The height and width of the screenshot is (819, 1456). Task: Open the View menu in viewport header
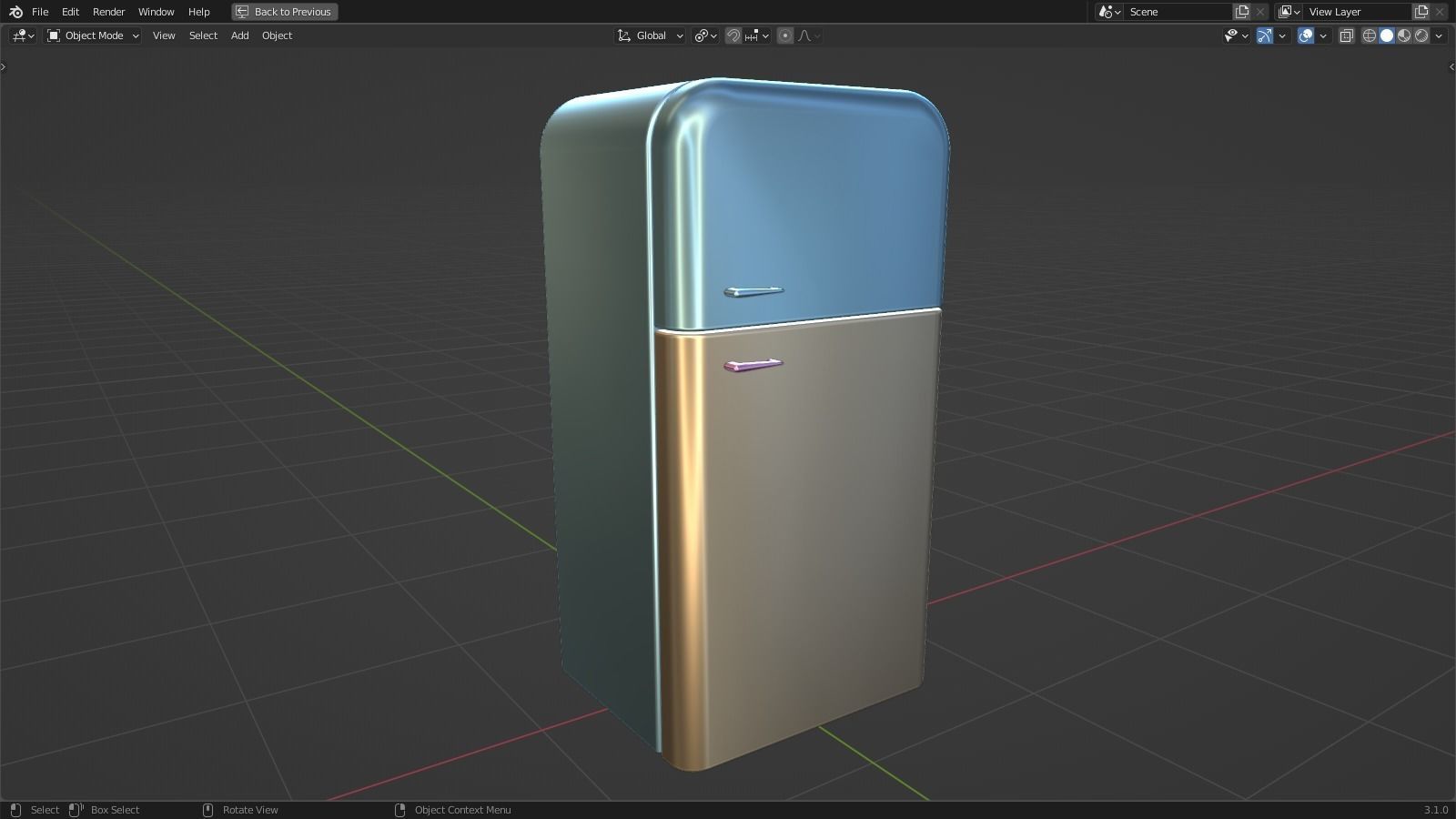164,35
